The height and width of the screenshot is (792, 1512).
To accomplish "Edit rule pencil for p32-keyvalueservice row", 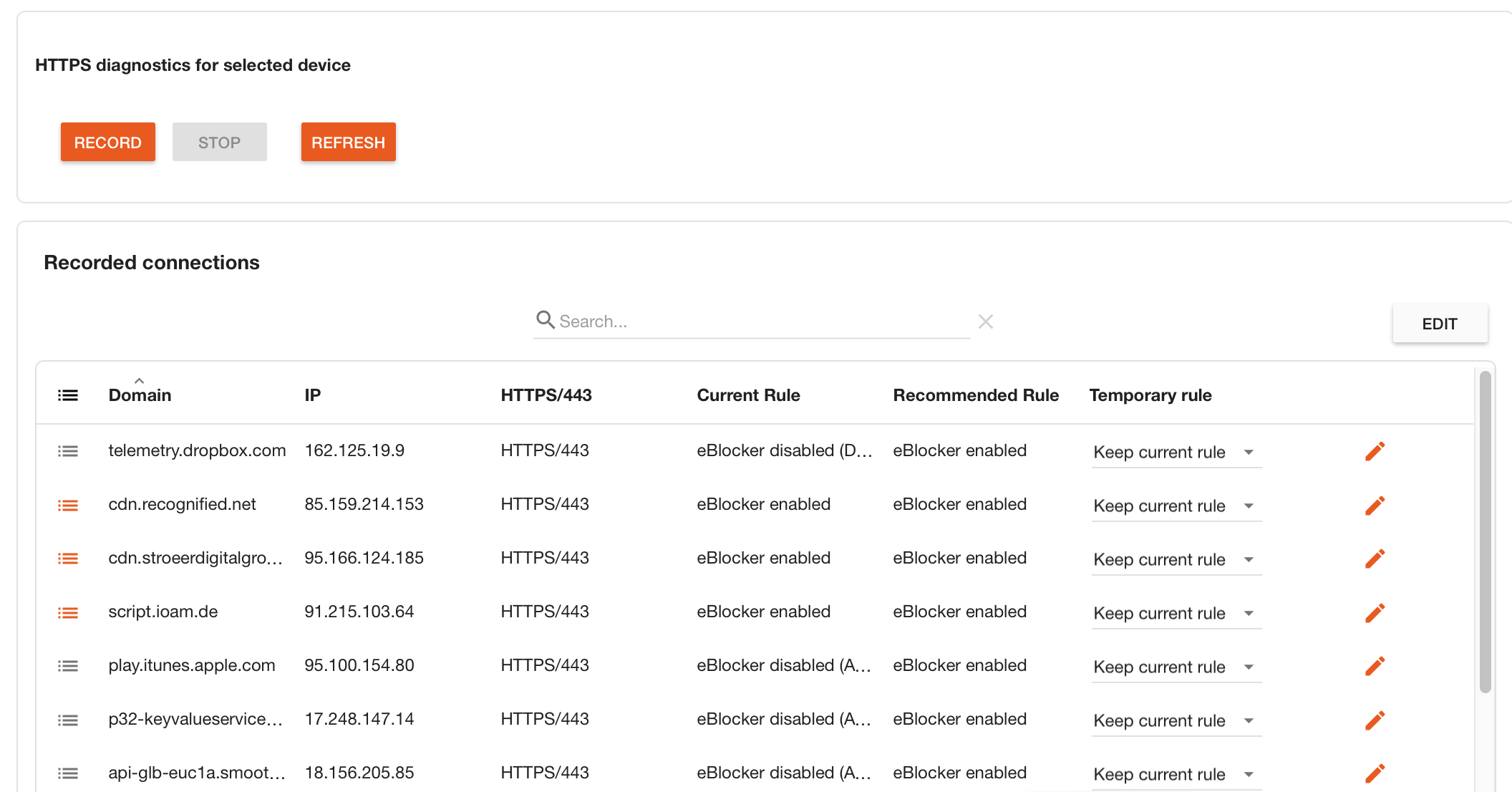I will (x=1375, y=720).
